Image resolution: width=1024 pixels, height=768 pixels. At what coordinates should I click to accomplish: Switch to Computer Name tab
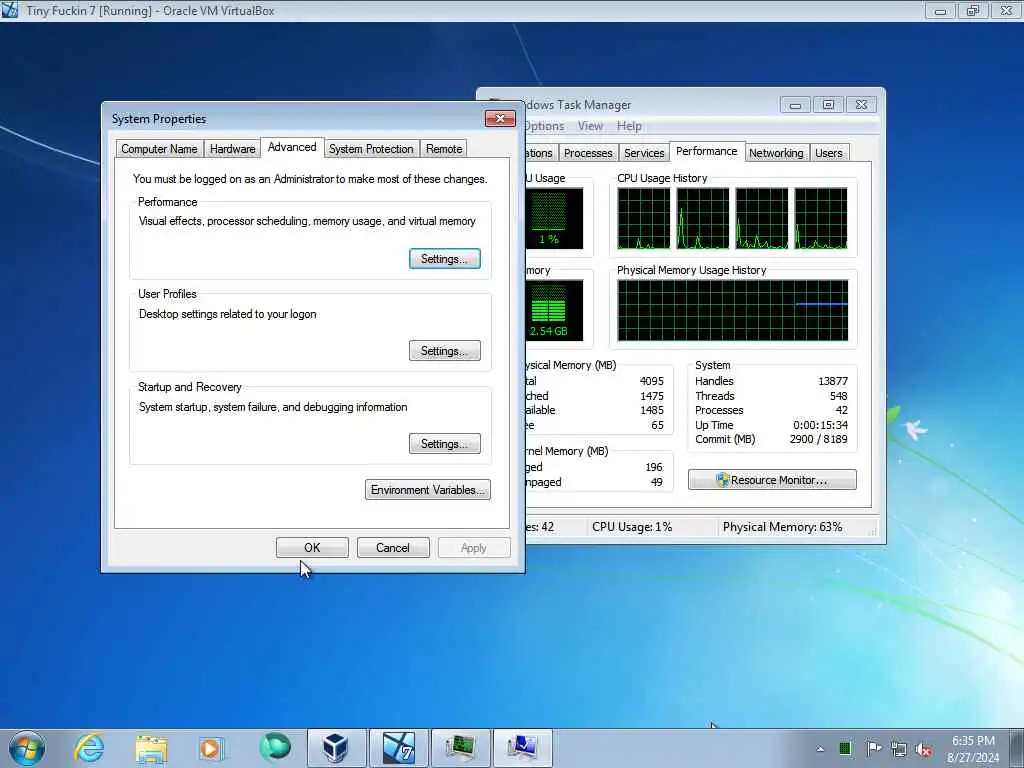pos(159,149)
